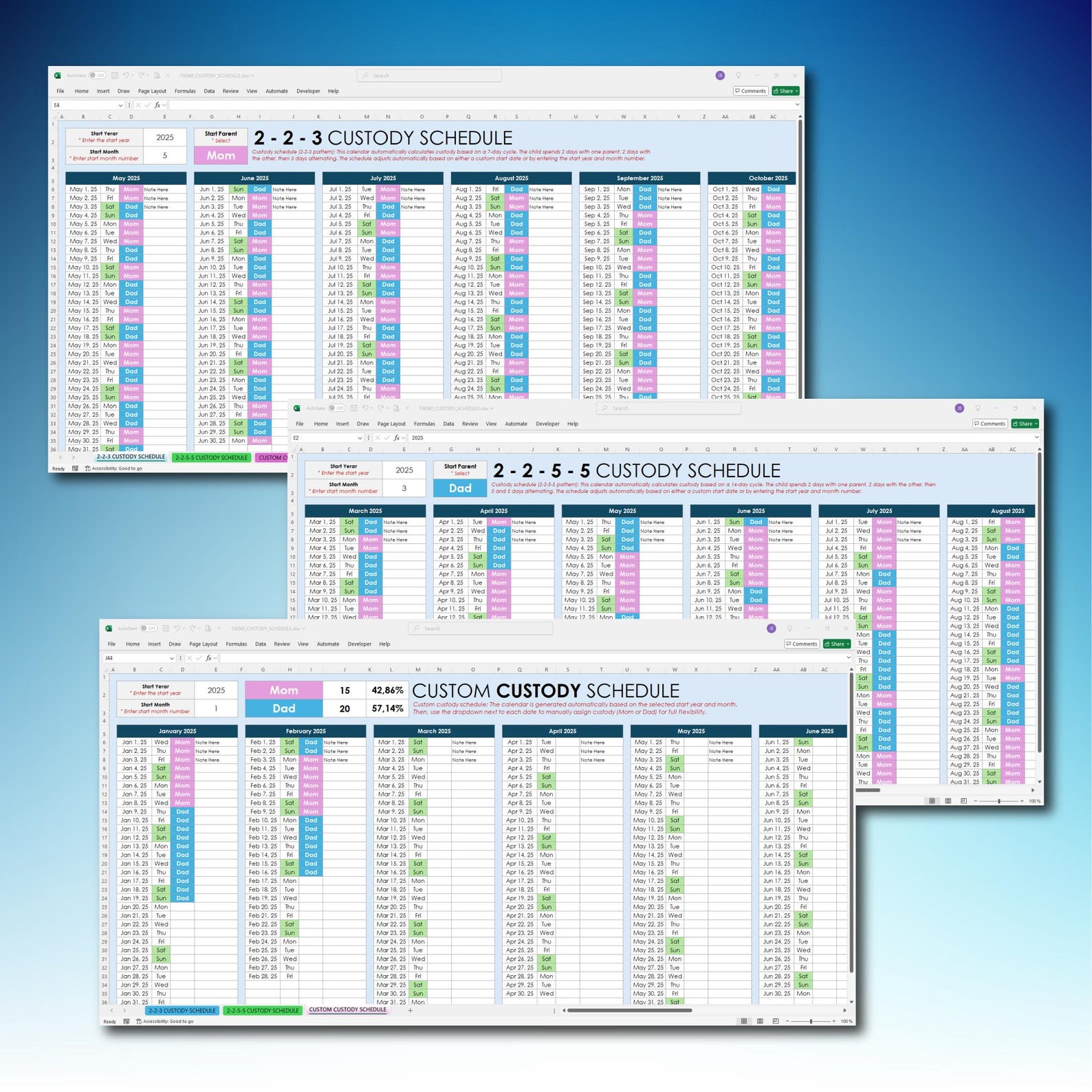Click Insert Function fx icon in 2-2-3 window
Viewport: 1092px width, 1092px height.
pyautogui.click(x=157, y=105)
